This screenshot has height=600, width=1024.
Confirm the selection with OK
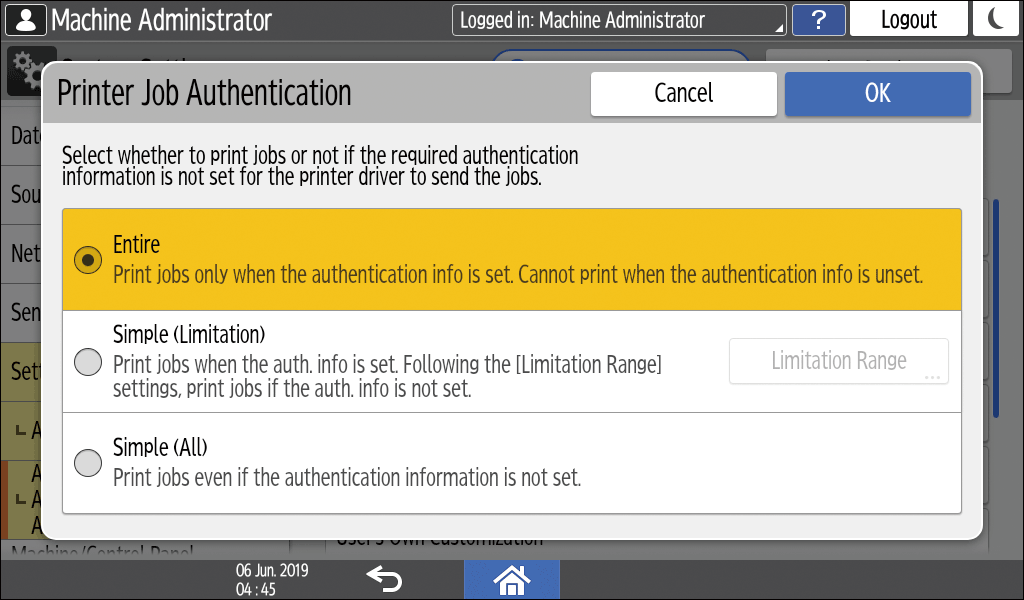pos(877,93)
